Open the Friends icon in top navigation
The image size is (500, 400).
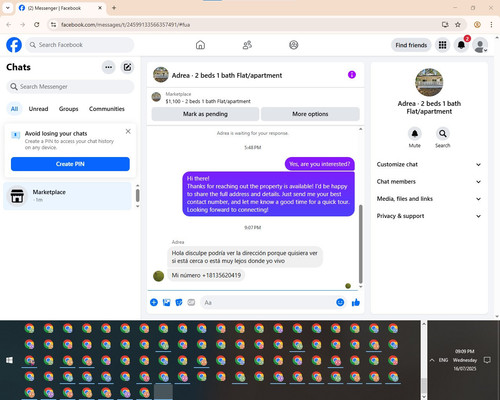click(247, 45)
